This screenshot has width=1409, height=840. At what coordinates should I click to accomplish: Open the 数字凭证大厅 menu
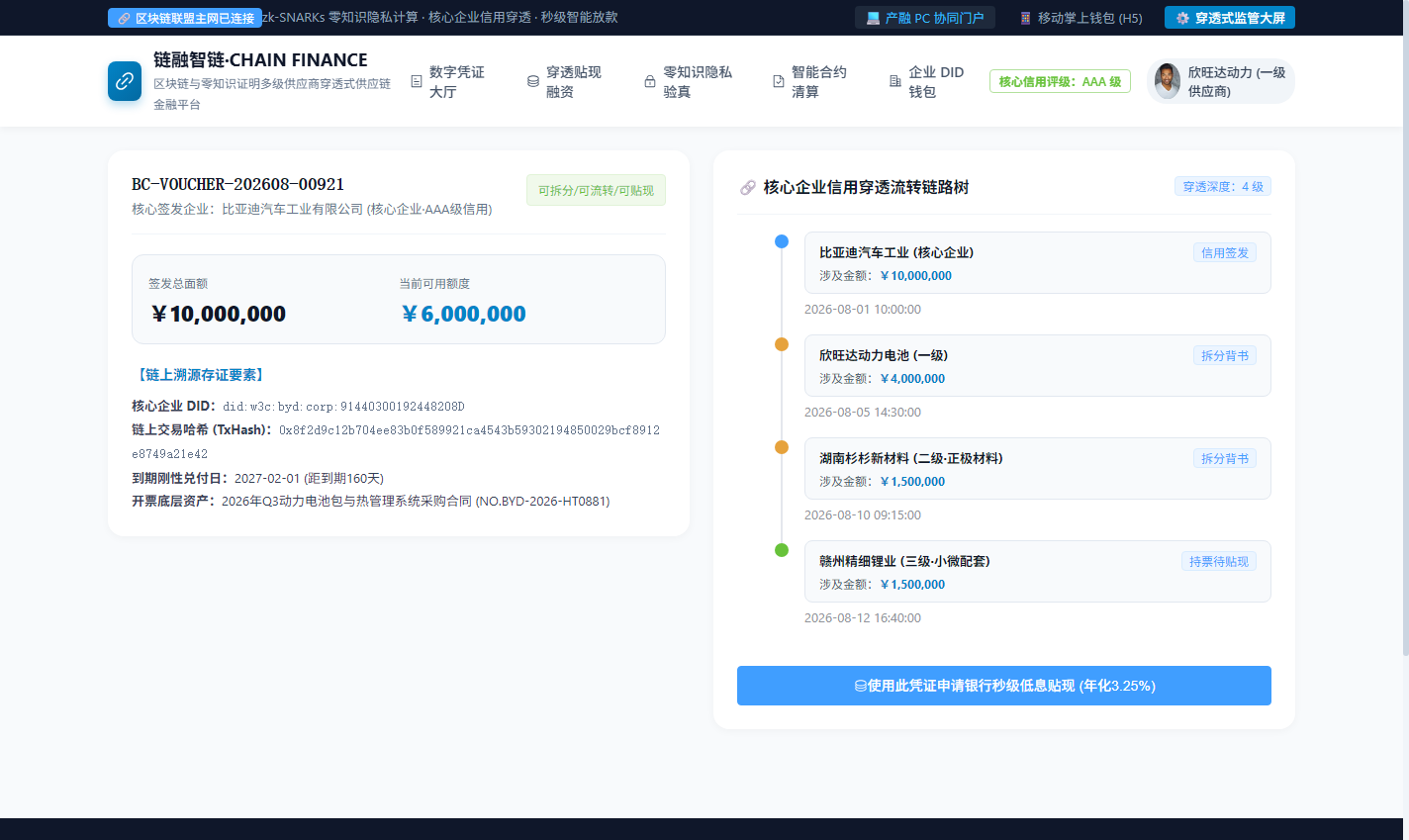tap(448, 81)
